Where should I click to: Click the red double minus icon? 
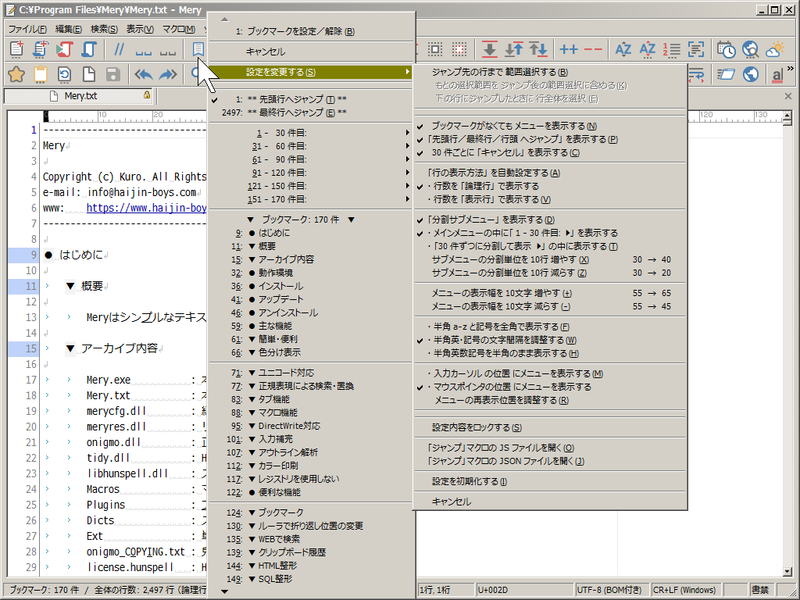[592, 49]
